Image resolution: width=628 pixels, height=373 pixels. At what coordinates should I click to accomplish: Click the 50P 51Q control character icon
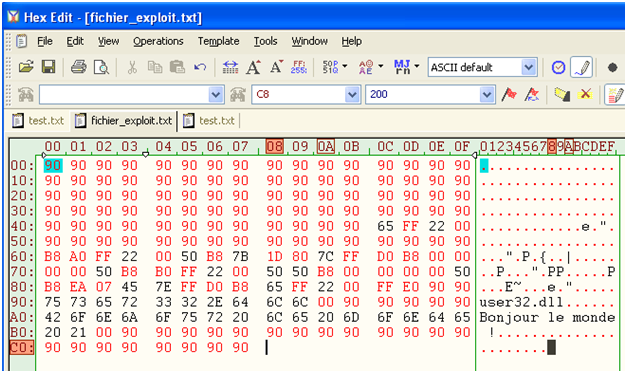click(330, 67)
